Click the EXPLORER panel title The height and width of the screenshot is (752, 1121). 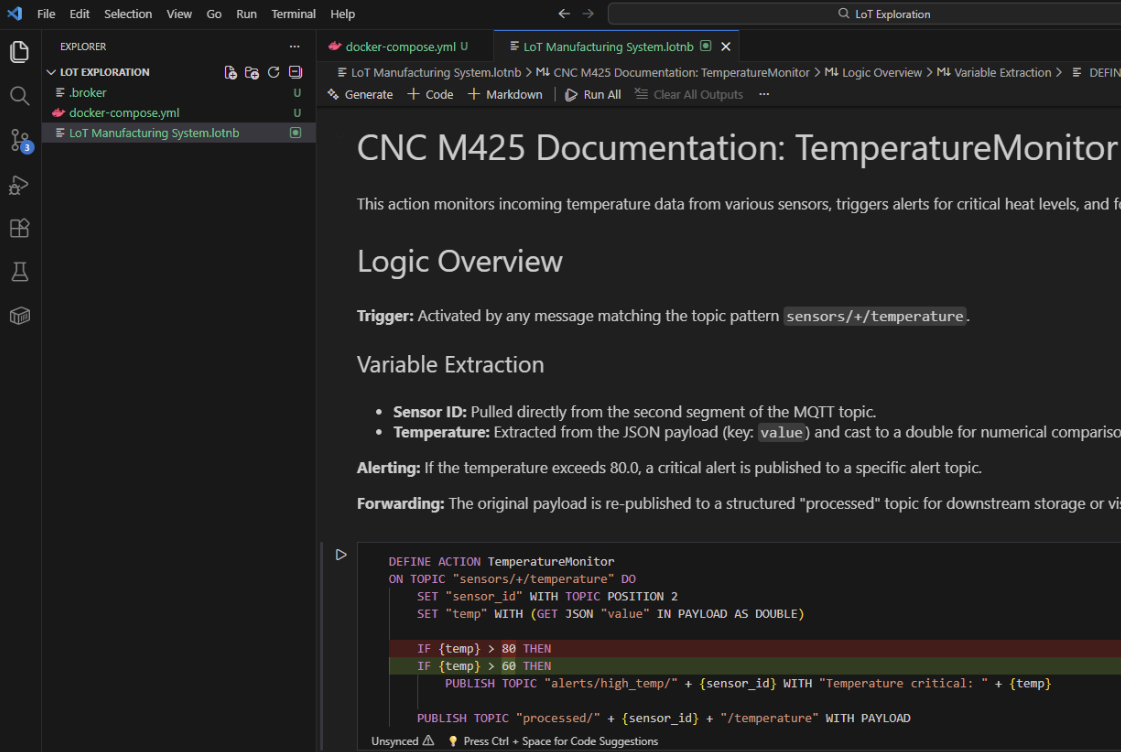83,46
